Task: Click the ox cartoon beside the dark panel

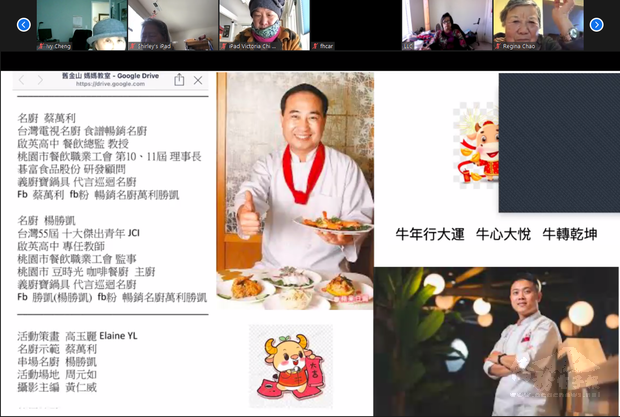Action: click(x=476, y=145)
